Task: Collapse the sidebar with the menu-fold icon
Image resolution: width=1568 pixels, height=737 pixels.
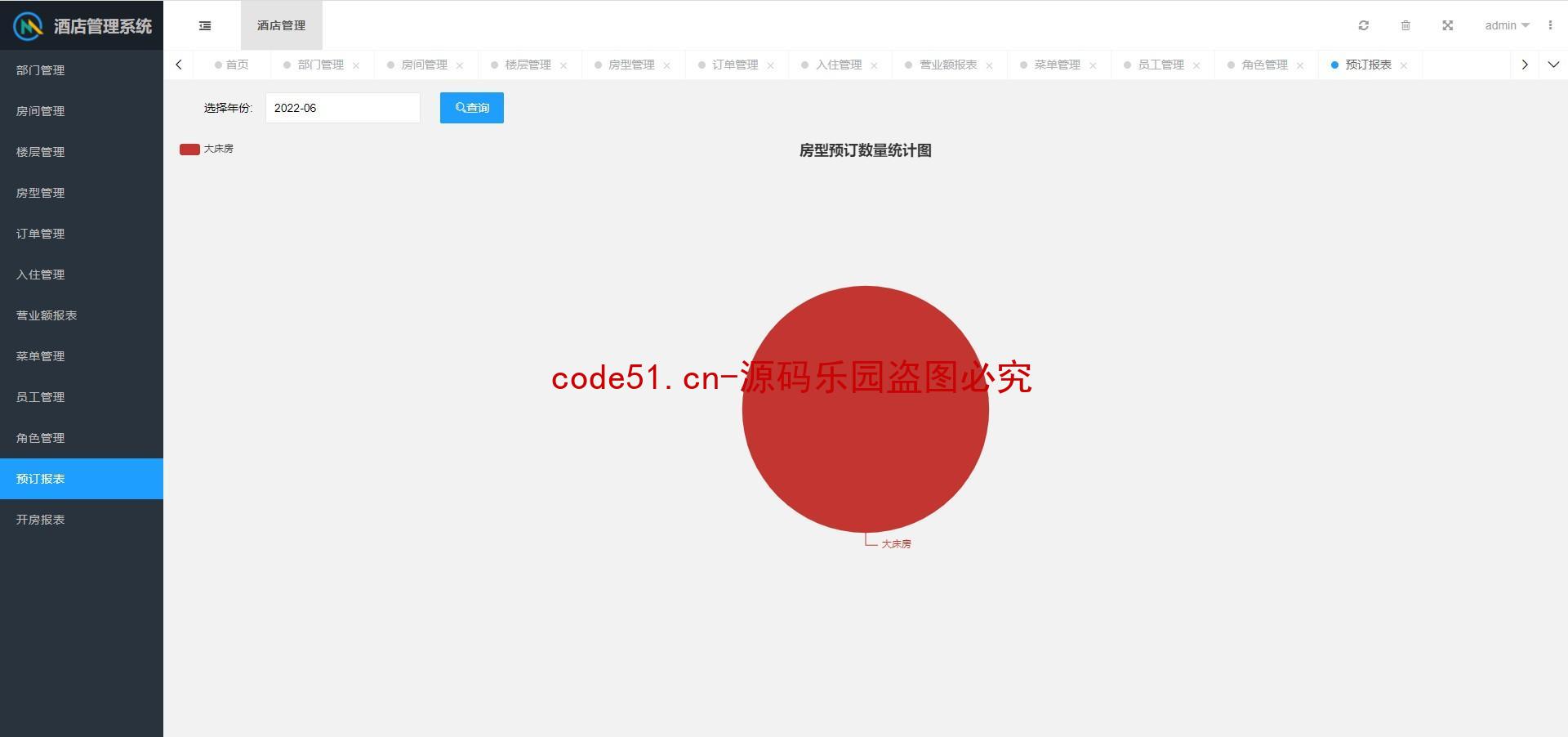Action: (x=205, y=25)
